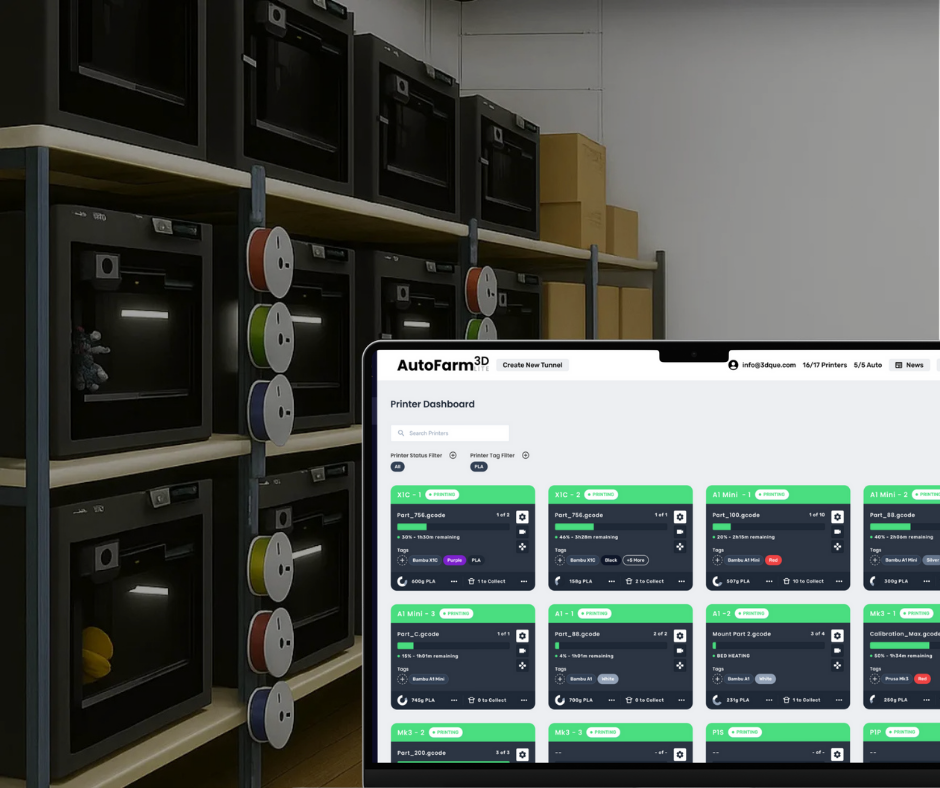Open move controls on A1 -2 card
Screen dimensions: 940x788
point(837,665)
